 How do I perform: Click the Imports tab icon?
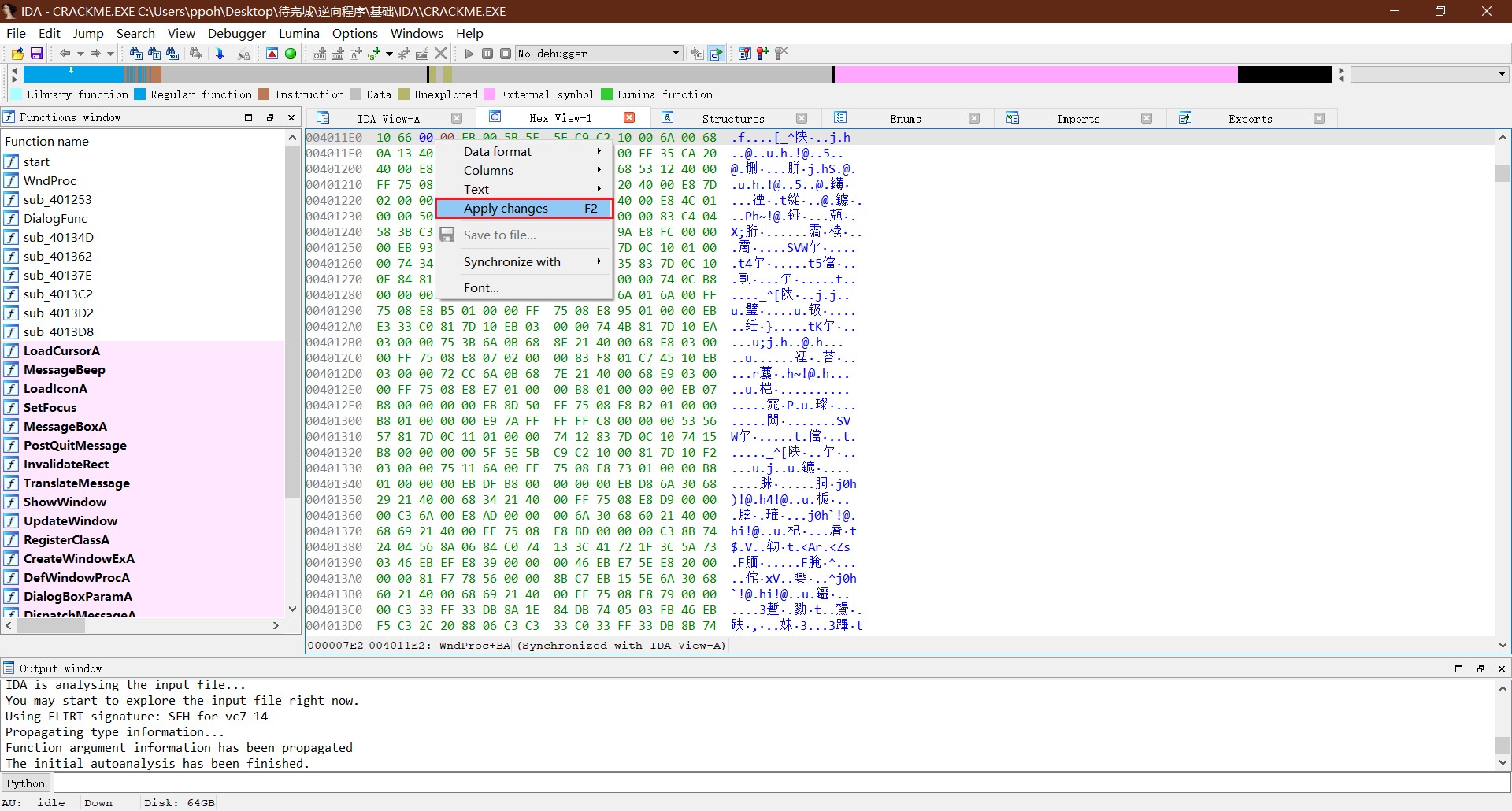click(x=1013, y=117)
